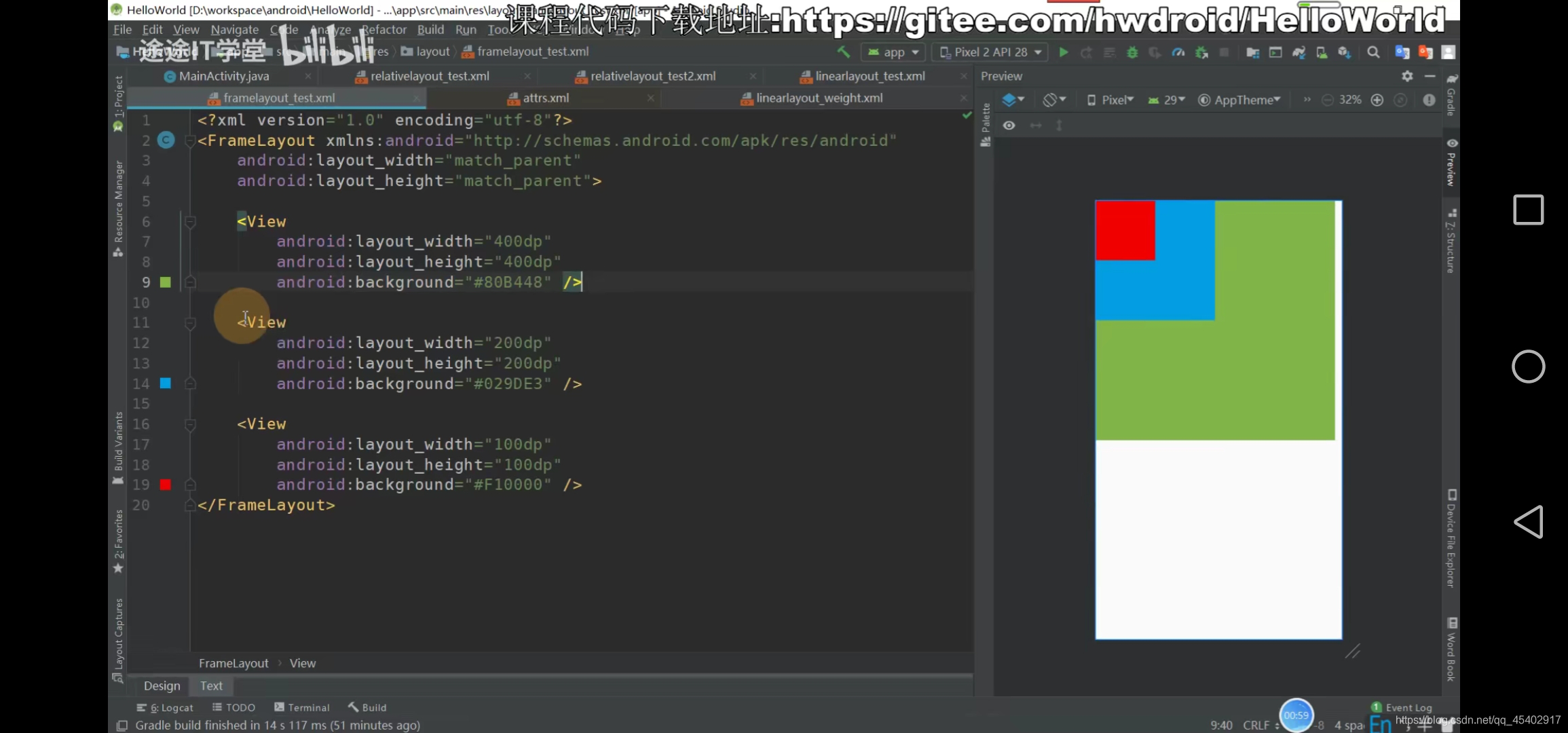Switch to the attrs.xml tab
Viewport: 1568px width, 733px height.
click(546, 98)
